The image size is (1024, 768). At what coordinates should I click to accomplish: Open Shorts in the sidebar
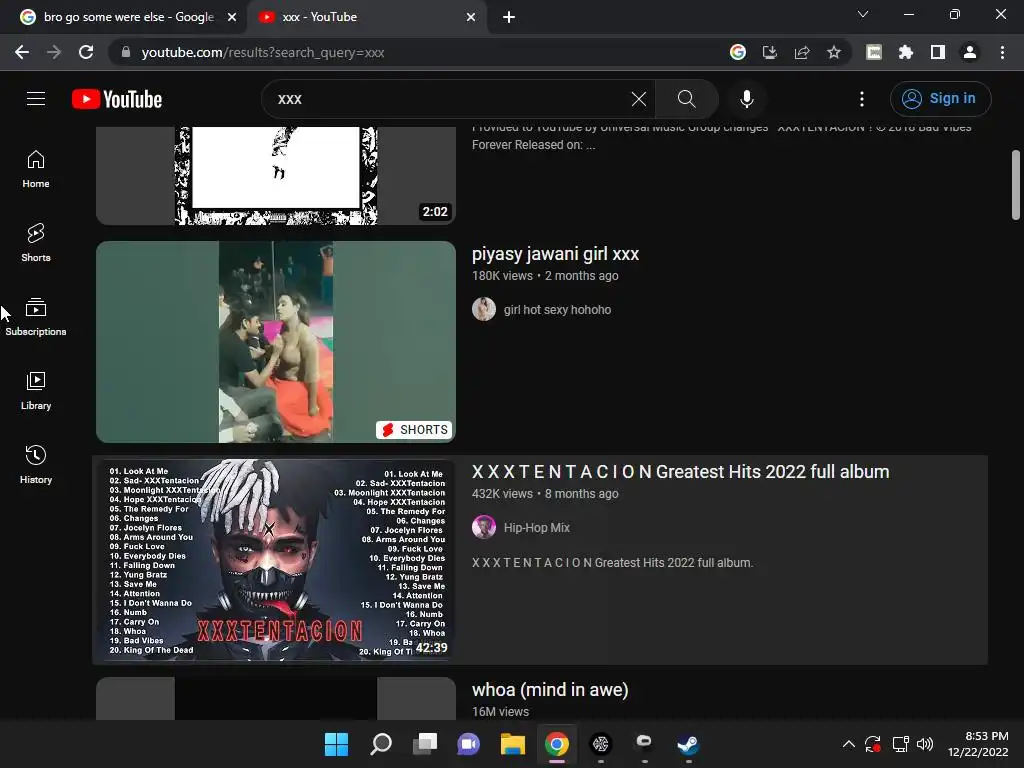tap(36, 243)
